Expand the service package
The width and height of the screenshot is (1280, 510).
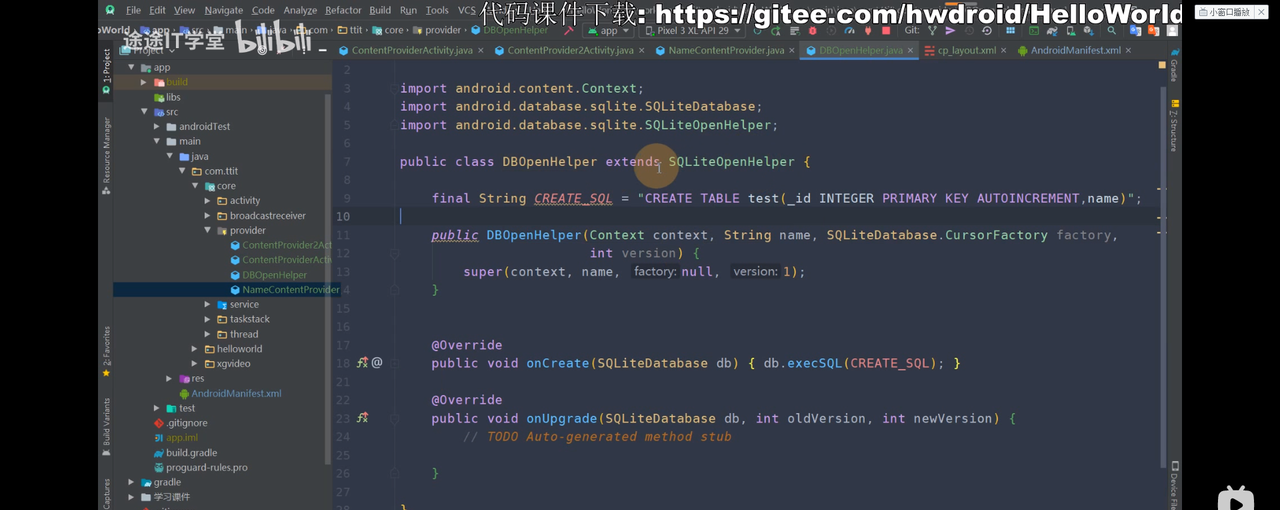point(208,304)
